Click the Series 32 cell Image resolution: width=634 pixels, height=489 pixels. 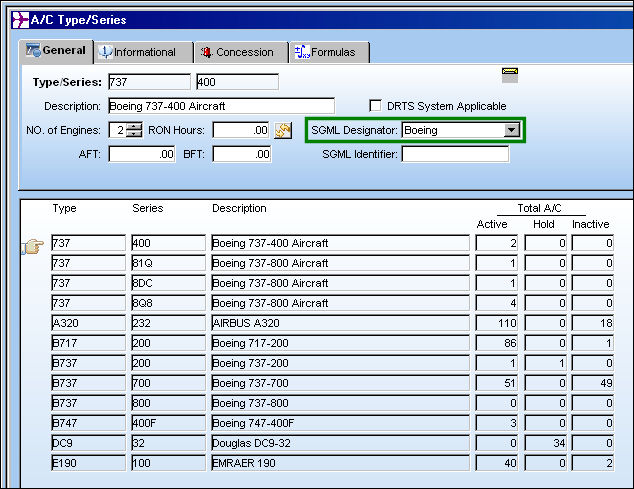(x=168, y=443)
